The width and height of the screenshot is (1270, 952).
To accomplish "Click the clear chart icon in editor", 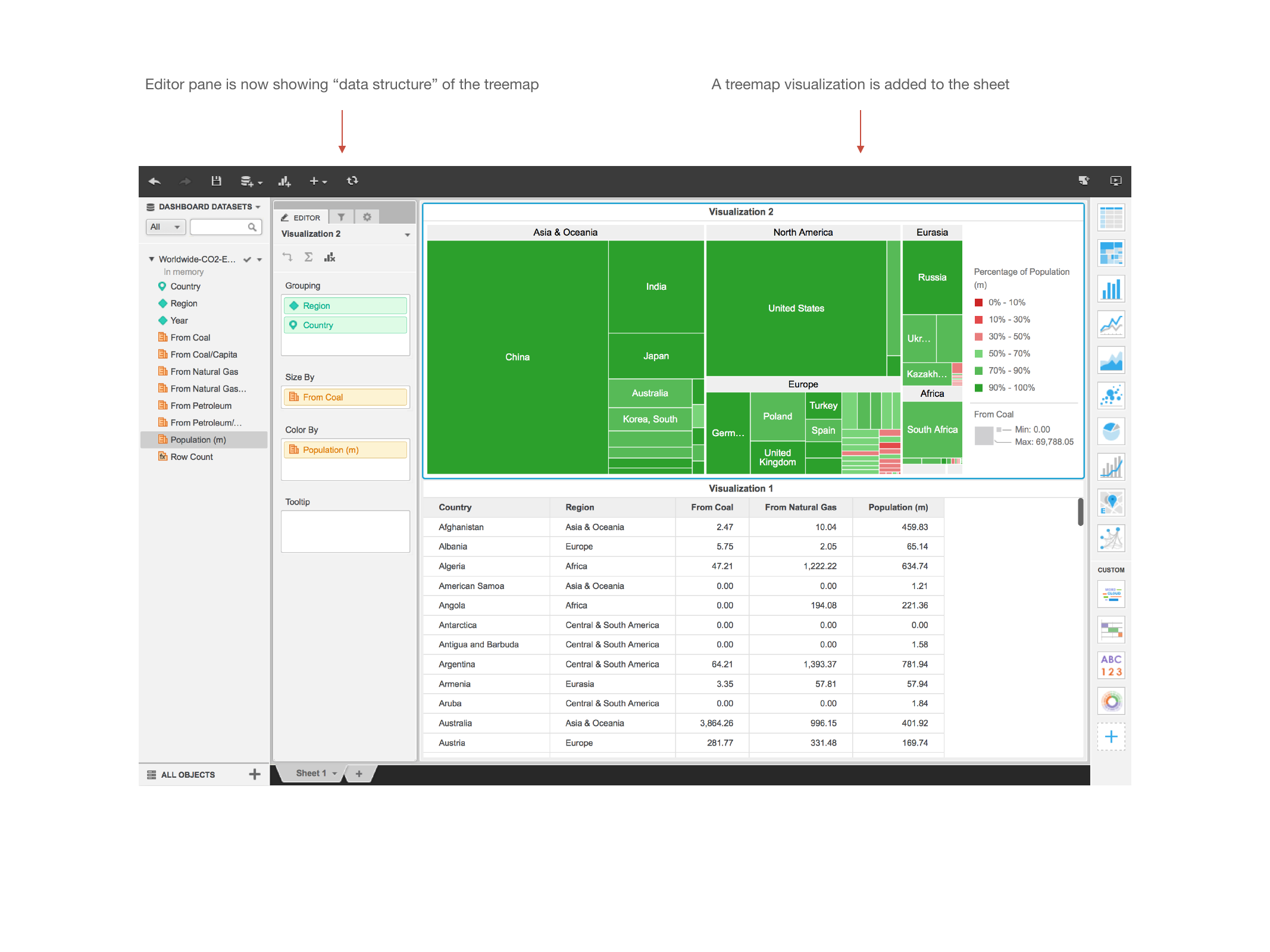I will pos(329,257).
